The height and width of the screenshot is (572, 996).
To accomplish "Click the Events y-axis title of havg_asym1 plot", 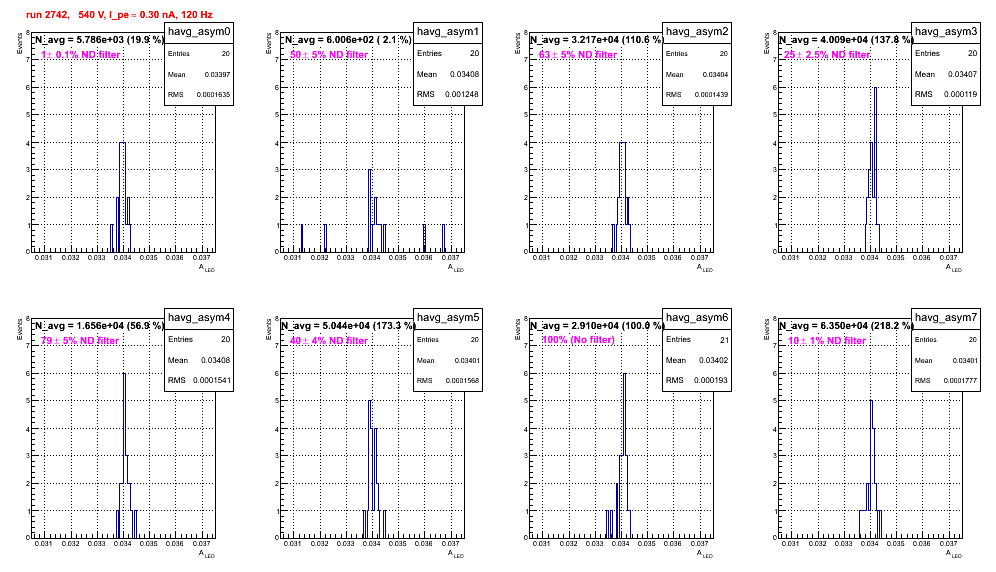I will point(268,43).
